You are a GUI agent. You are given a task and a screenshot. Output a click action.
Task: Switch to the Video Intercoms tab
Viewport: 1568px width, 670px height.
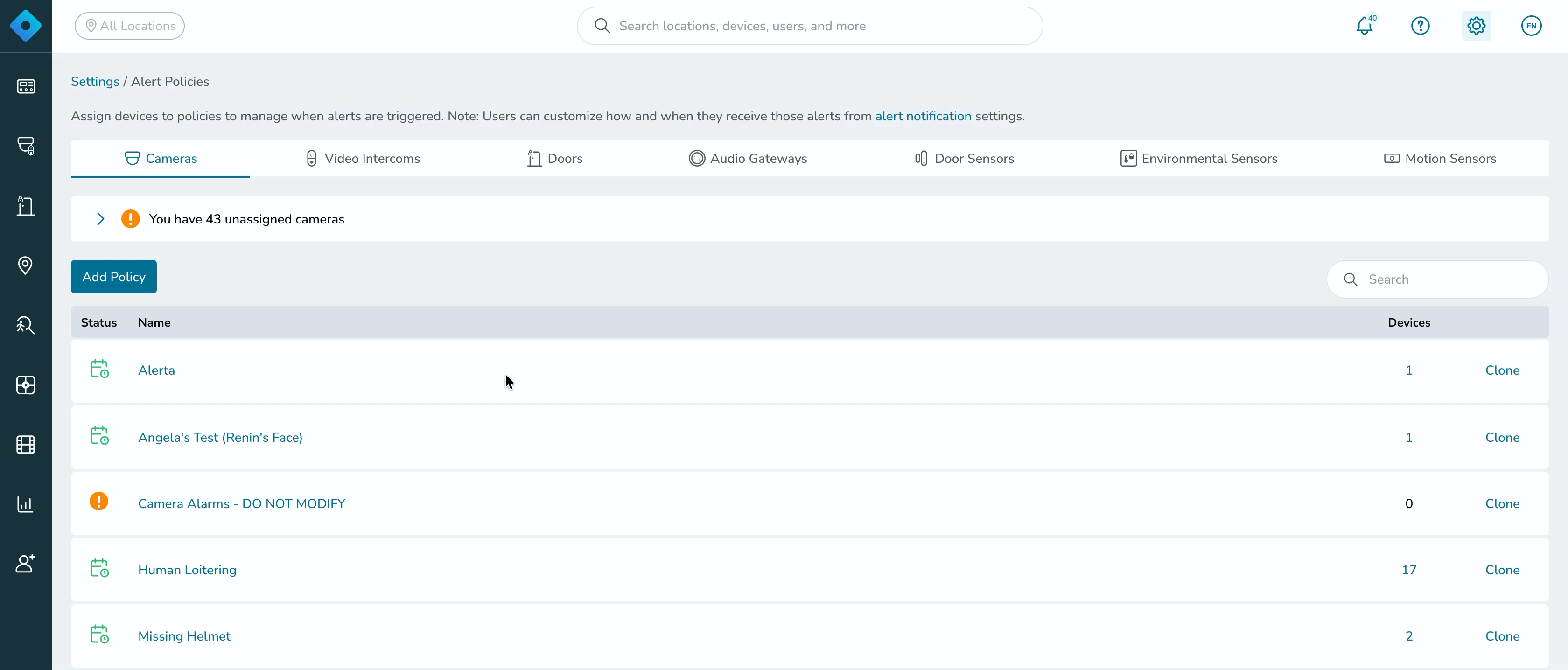click(x=363, y=159)
